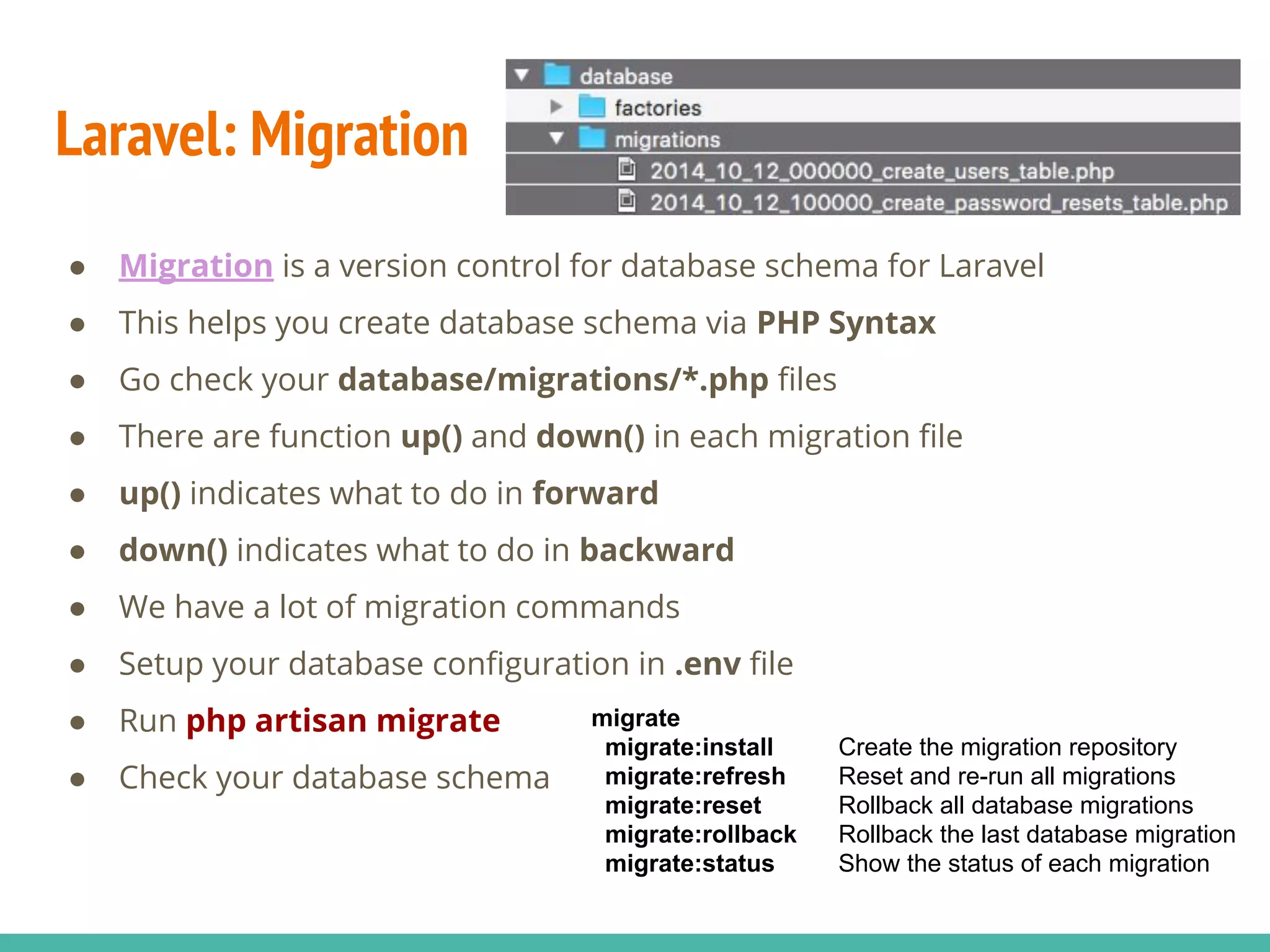The width and height of the screenshot is (1270, 952).
Task: Click the create_users_table.php file icon
Action: coord(627,169)
